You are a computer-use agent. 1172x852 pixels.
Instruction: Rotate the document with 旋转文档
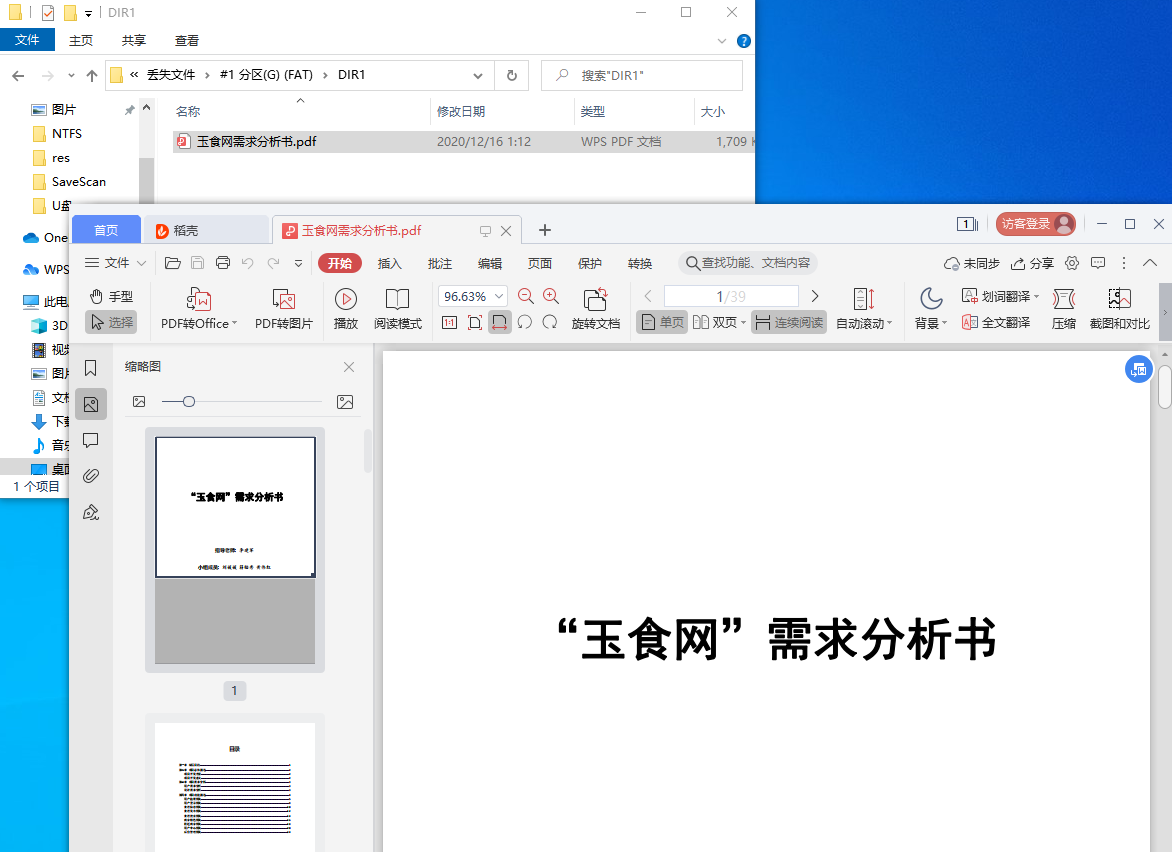[x=596, y=308]
